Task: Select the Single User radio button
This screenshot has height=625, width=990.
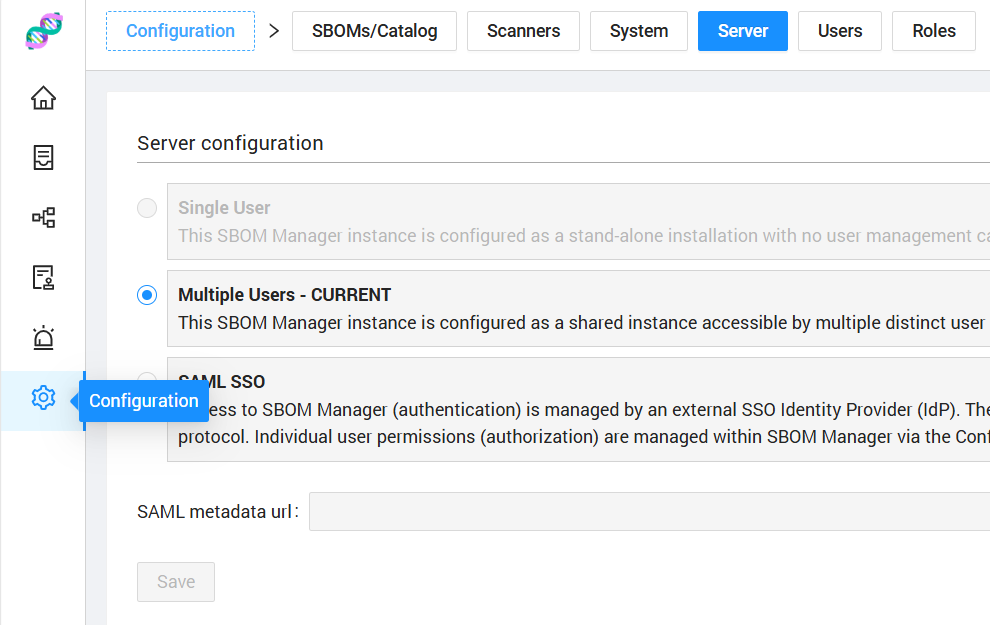Action: [x=147, y=208]
